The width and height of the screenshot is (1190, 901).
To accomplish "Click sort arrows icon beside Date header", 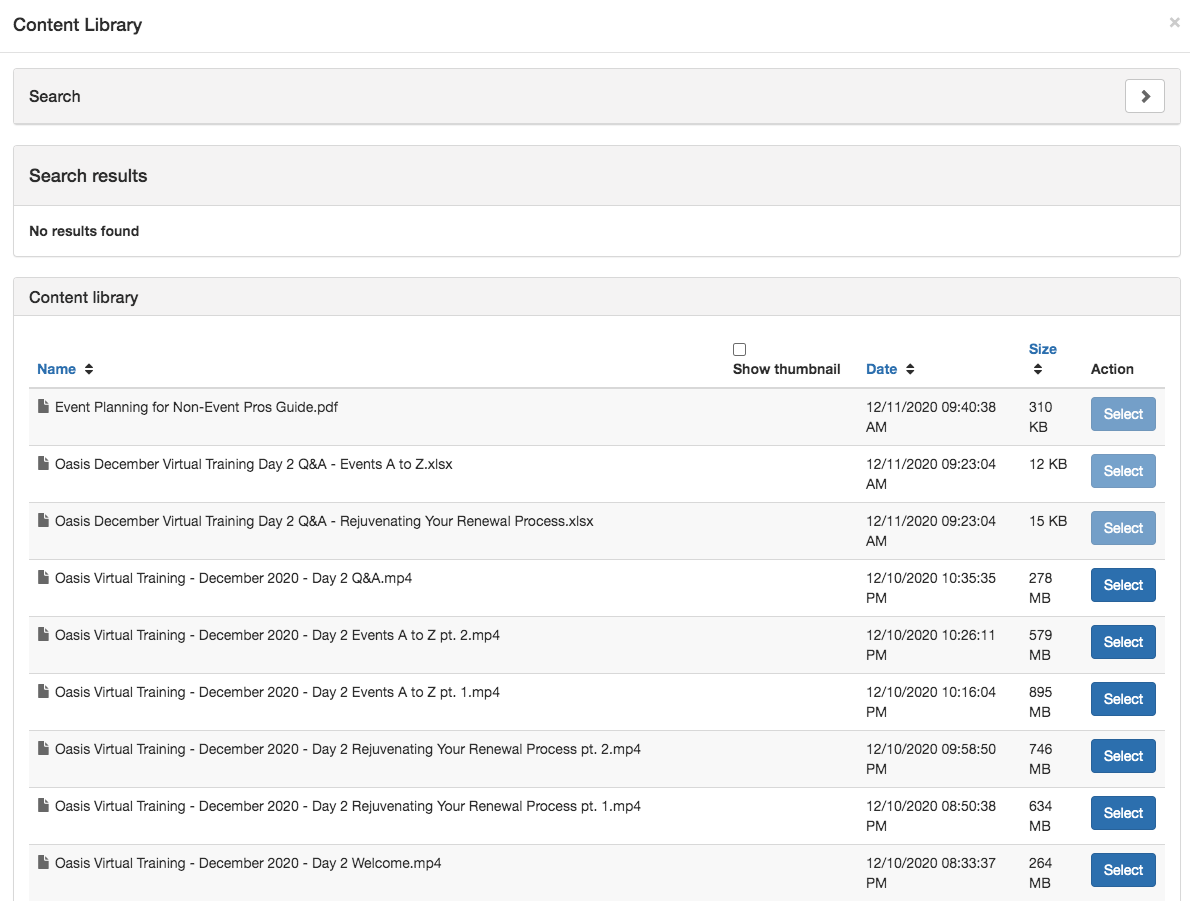I will pos(910,369).
